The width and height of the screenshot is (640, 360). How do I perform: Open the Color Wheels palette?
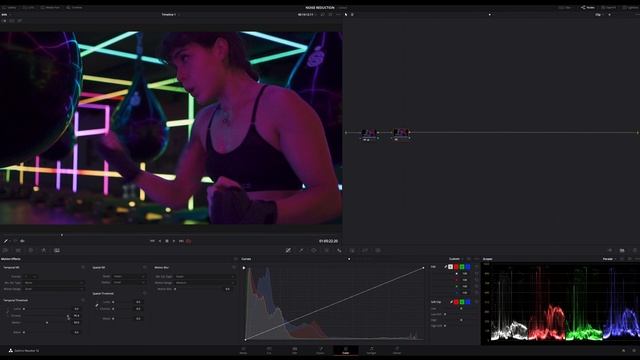pyautogui.click(x=31, y=250)
